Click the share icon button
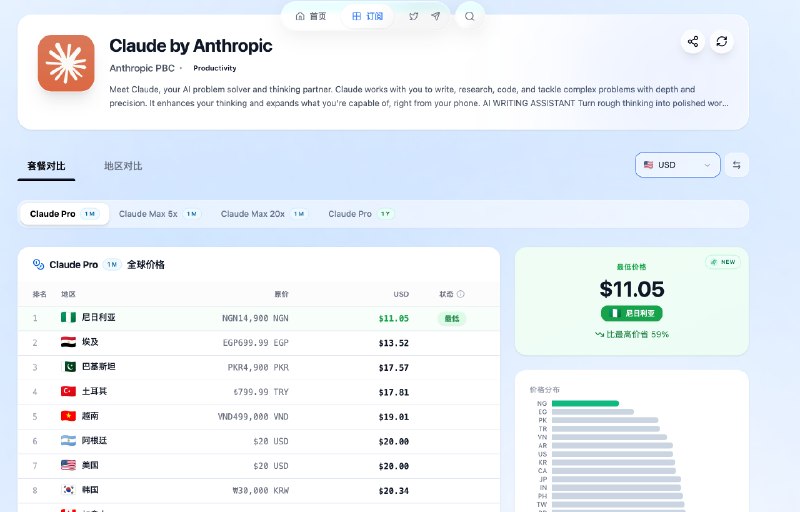Viewport: 800px width, 512px height. click(x=693, y=41)
